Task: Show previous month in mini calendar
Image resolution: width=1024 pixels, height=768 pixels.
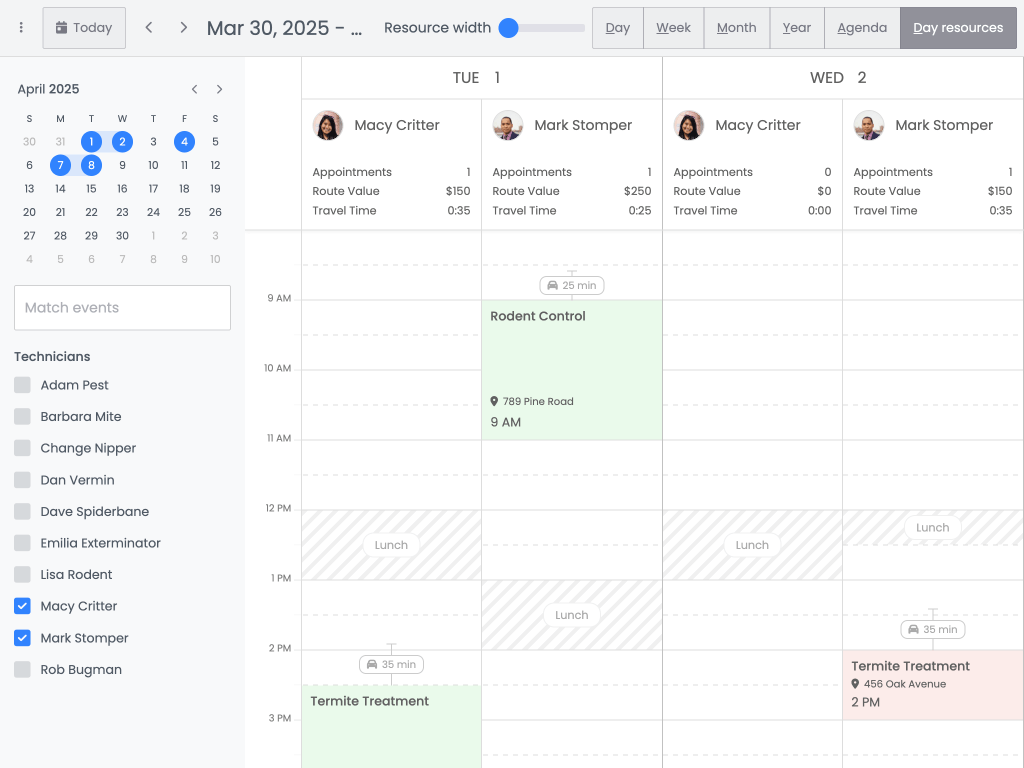Action: [195, 89]
